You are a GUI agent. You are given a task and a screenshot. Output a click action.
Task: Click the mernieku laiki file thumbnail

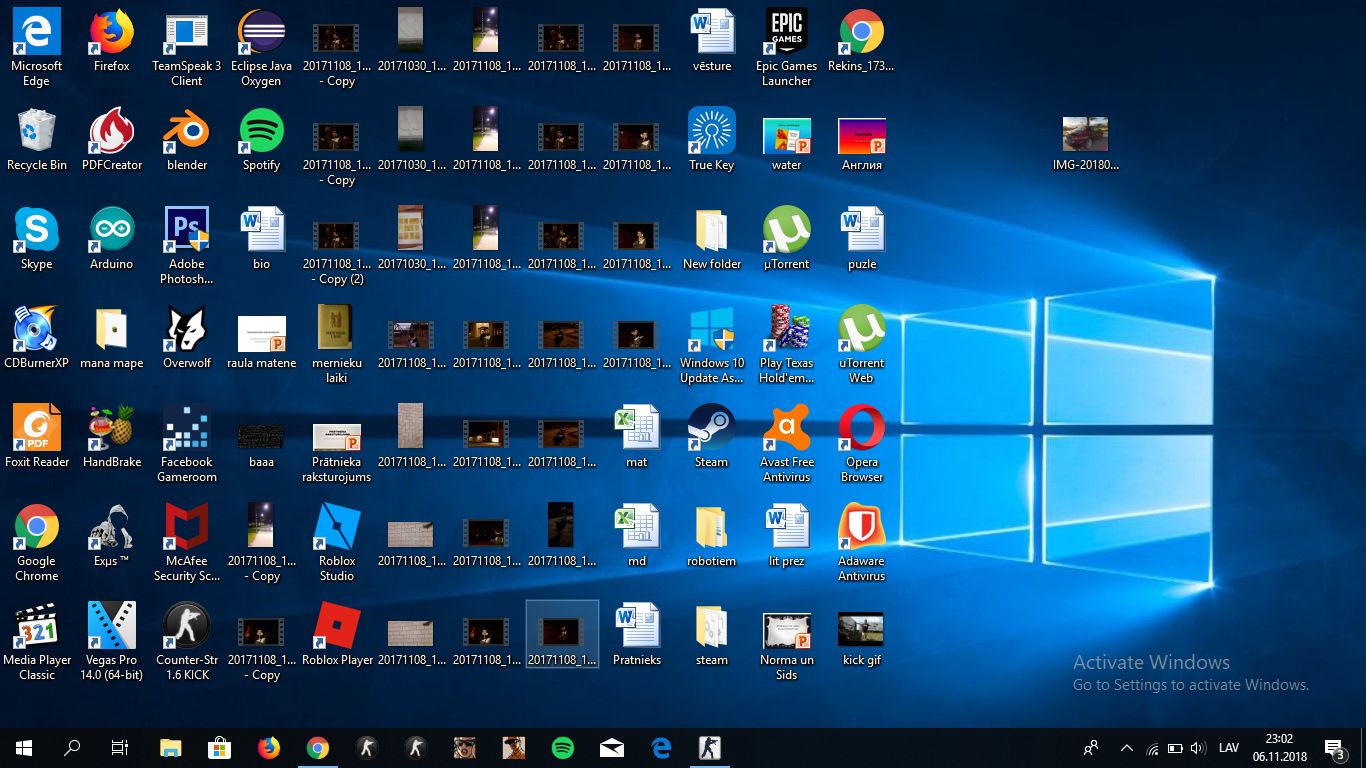pyautogui.click(x=337, y=345)
